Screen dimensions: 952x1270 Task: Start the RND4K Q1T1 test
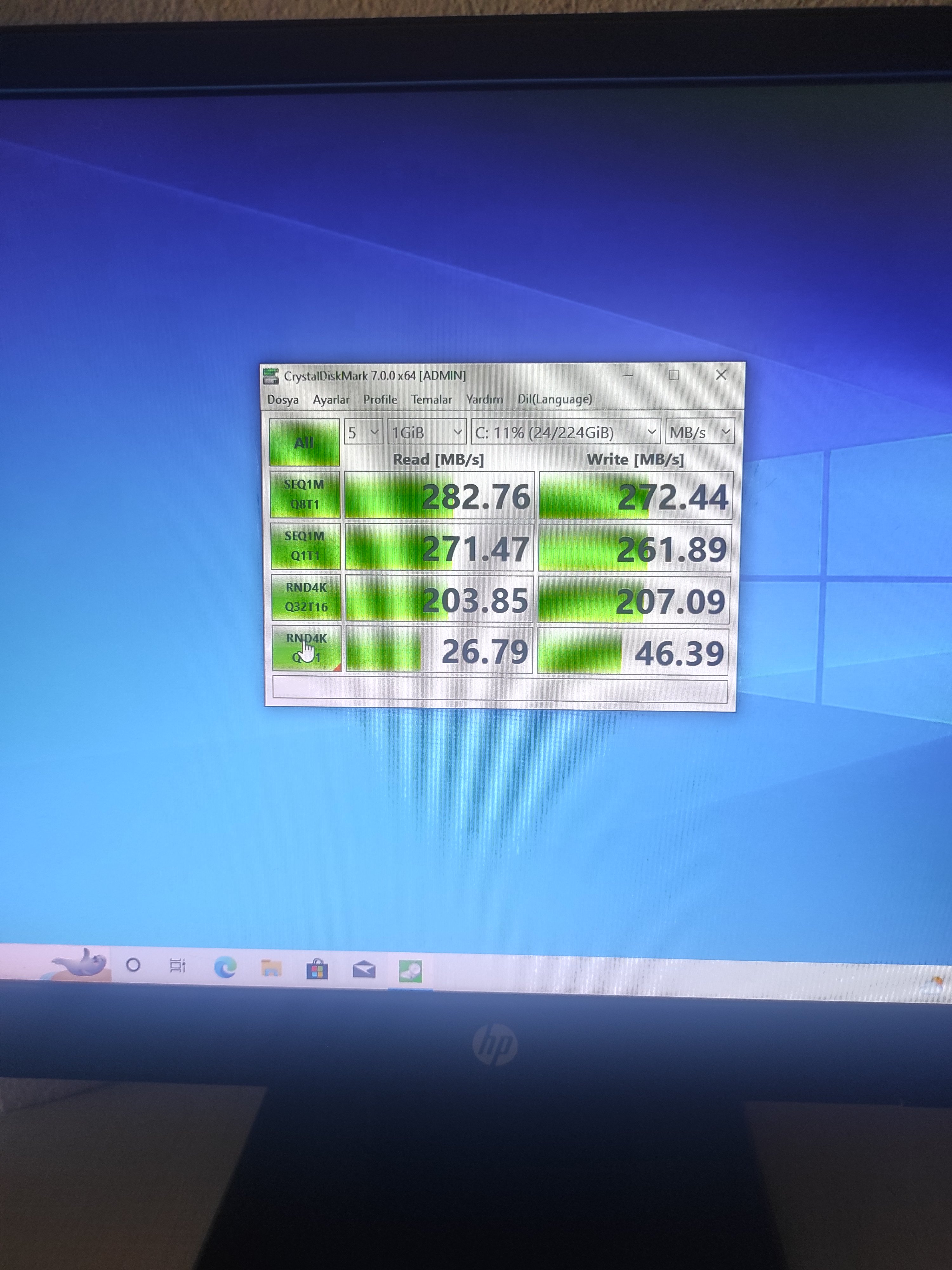(307, 648)
